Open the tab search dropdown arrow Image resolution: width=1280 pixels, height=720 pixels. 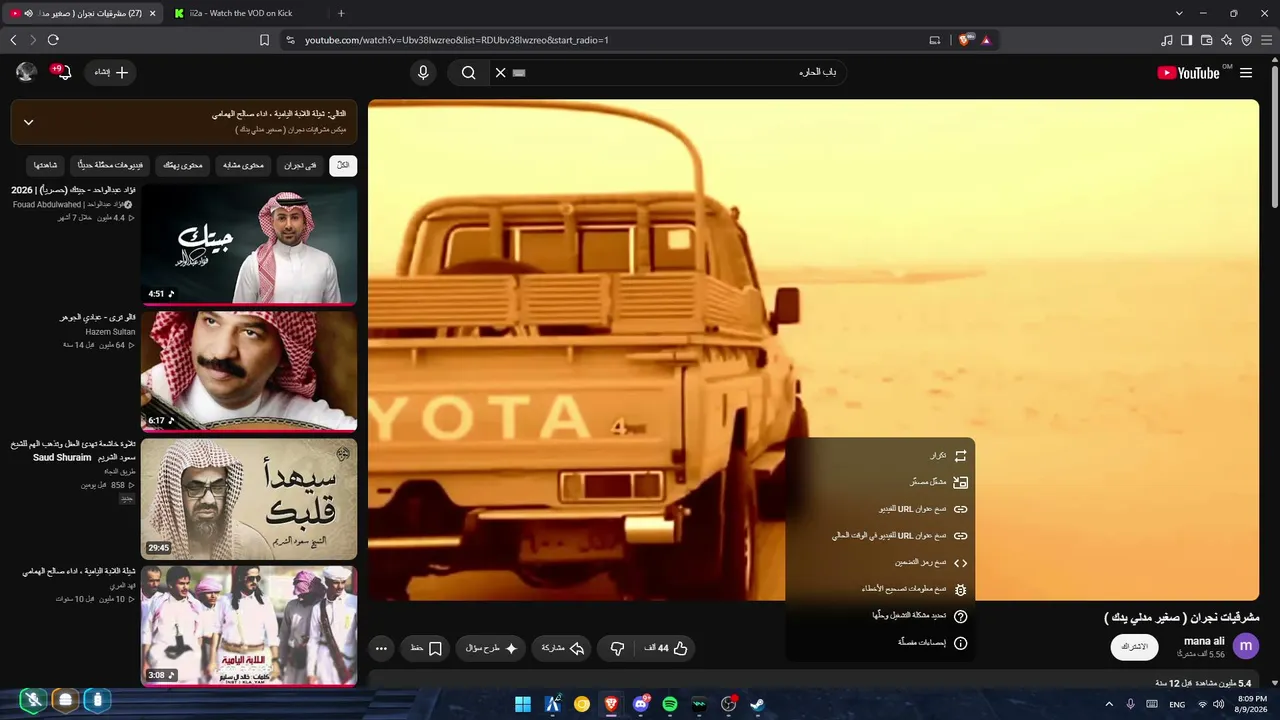click(1179, 13)
